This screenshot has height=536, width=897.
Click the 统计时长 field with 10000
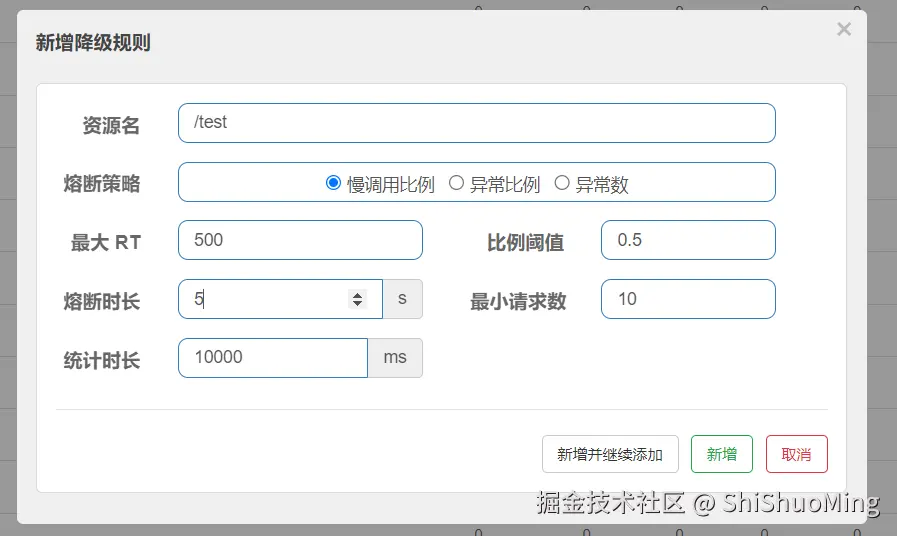point(273,358)
